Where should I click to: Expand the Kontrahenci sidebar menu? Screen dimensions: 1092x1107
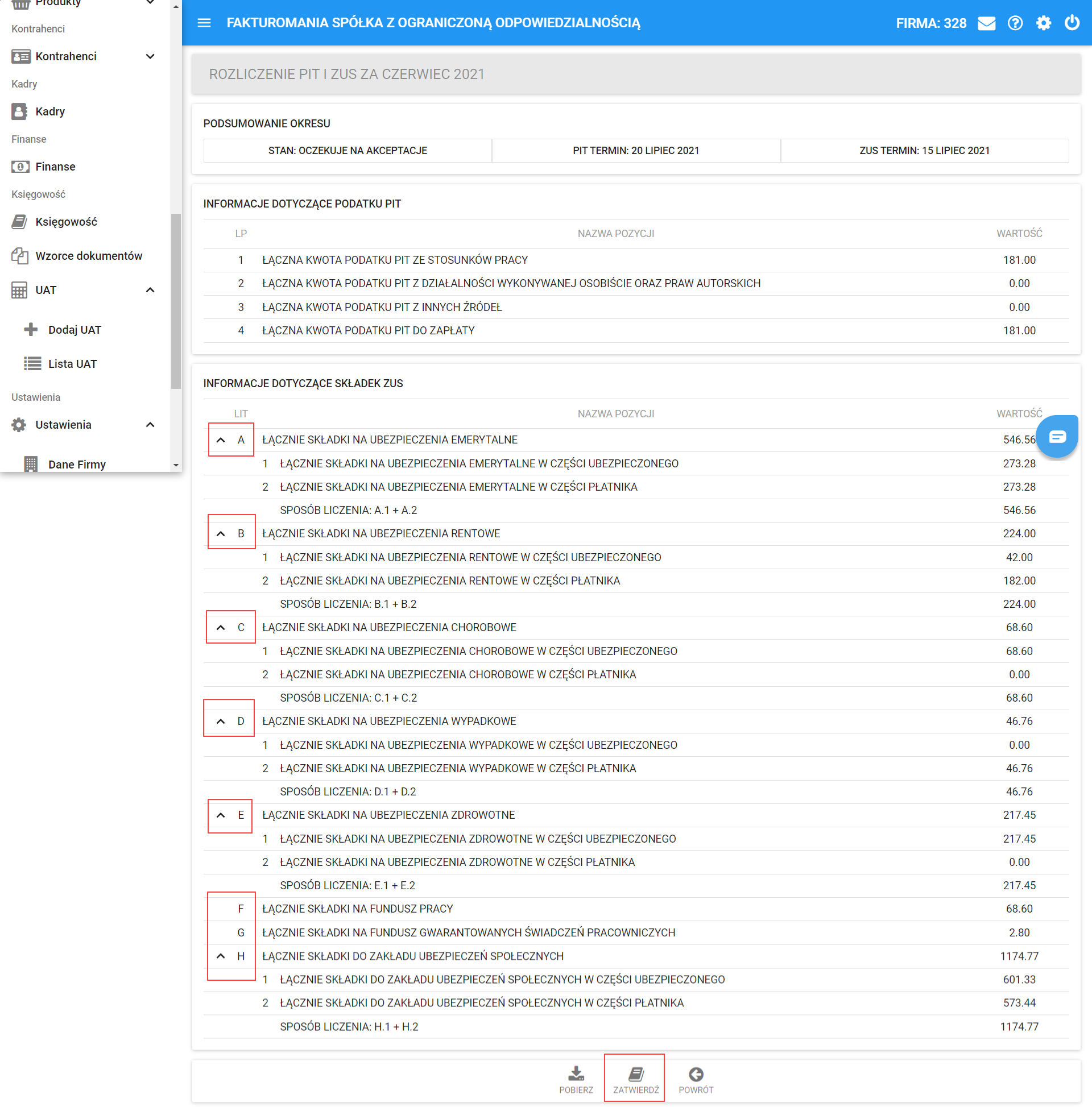(x=150, y=56)
